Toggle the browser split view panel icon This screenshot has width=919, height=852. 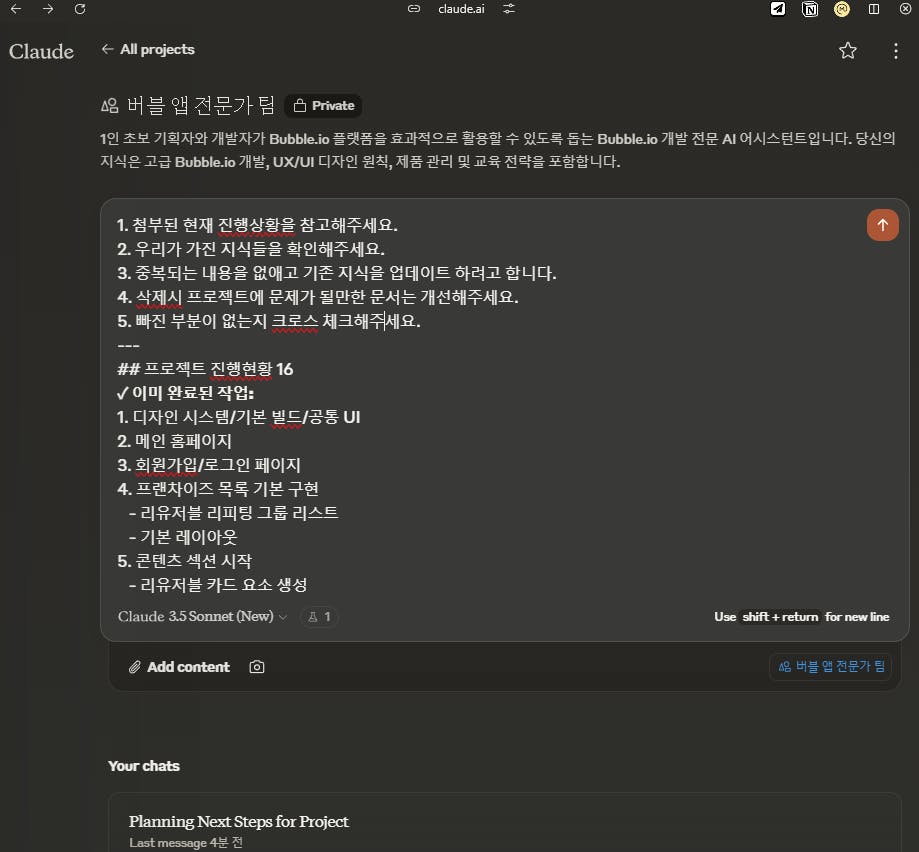point(874,9)
